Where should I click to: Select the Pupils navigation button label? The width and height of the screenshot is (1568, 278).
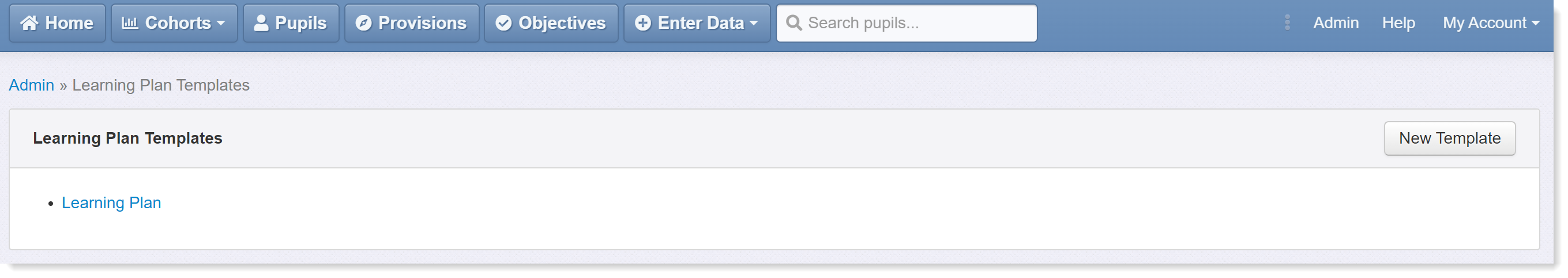300,23
